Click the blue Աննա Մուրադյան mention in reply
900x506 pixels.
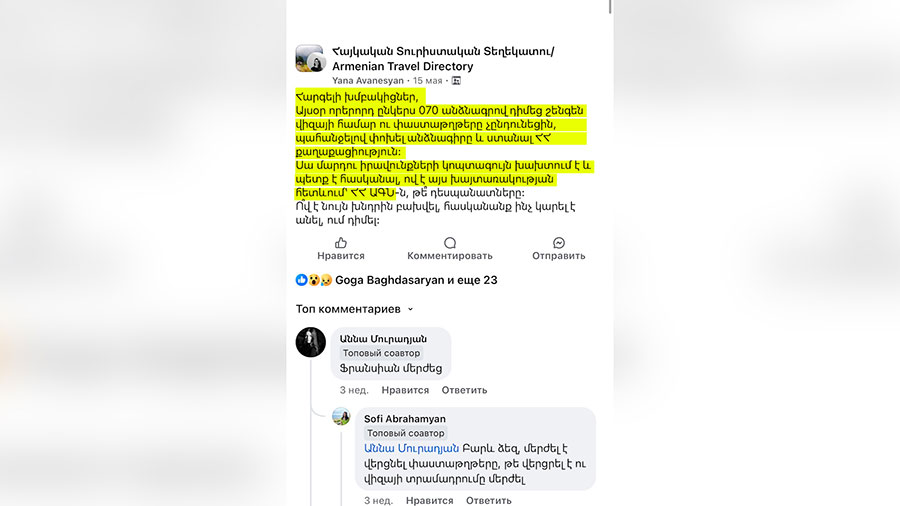tap(412, 448)
